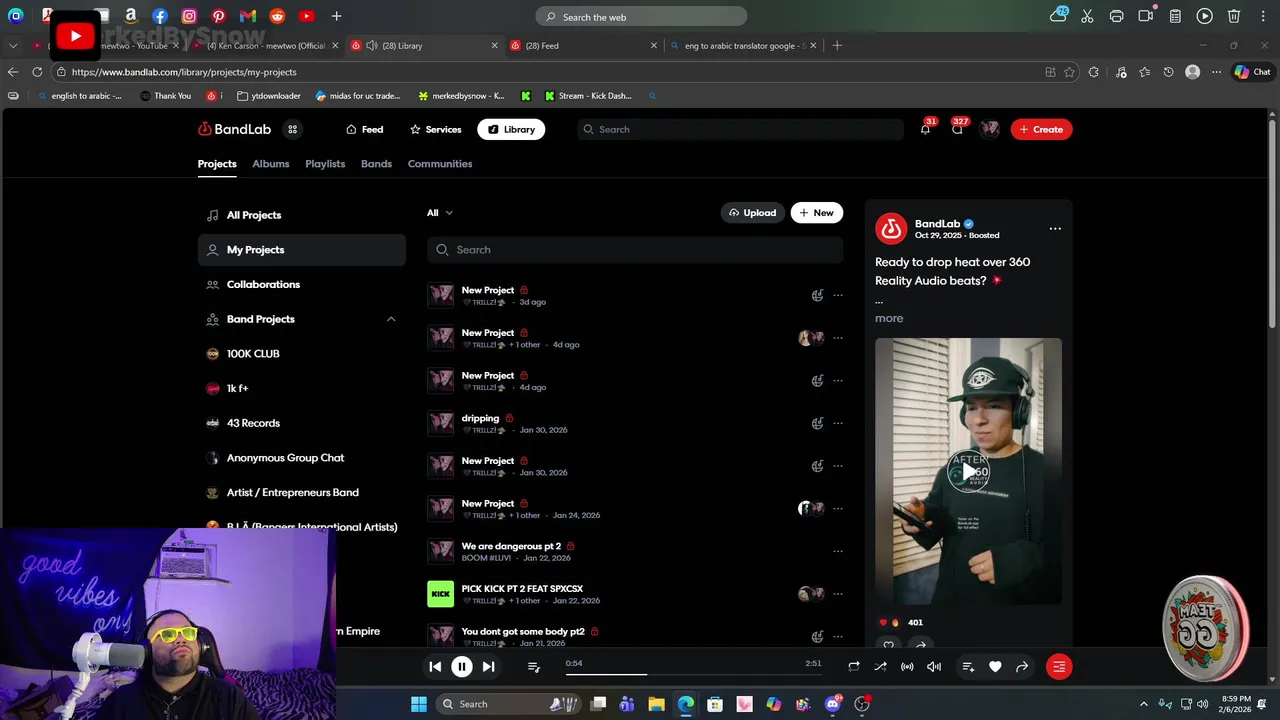
Task: Switch to the Albums tab
Action: 271,164
